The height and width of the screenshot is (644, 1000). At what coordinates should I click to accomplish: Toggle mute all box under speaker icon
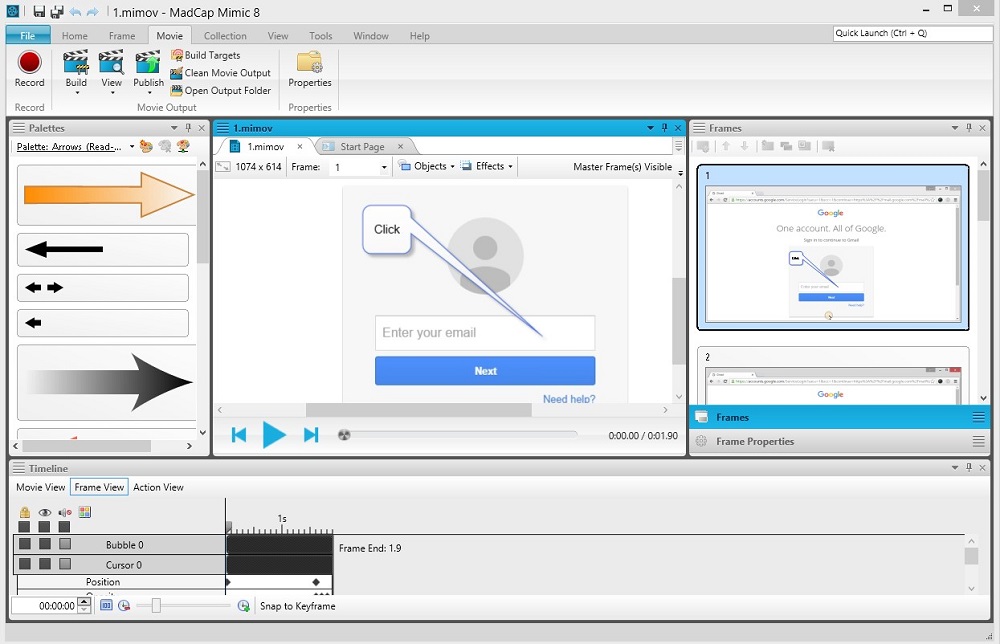pyautogui.click(x=64, y=527)
